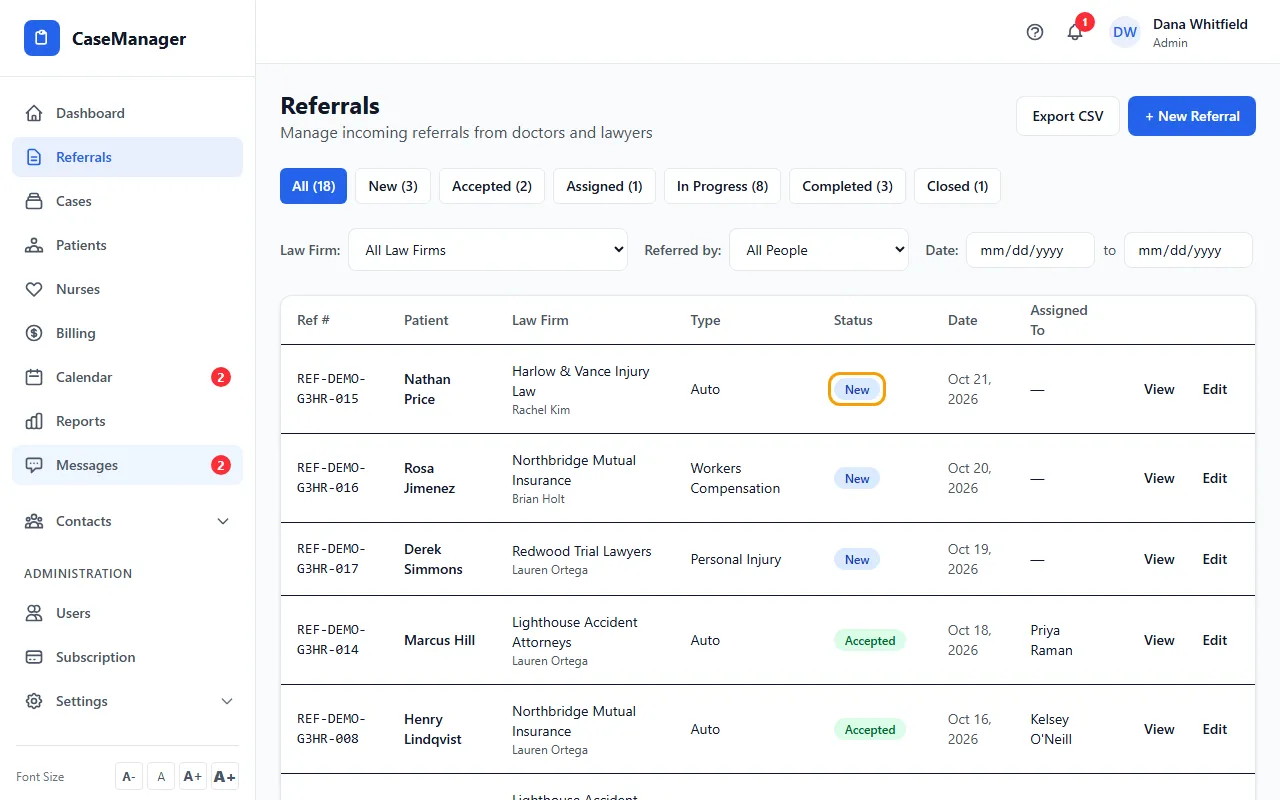Select the All (18) filter tab
Viewport: 1280px width, 800px height.
pyautogui.click(x=313, y=186)
